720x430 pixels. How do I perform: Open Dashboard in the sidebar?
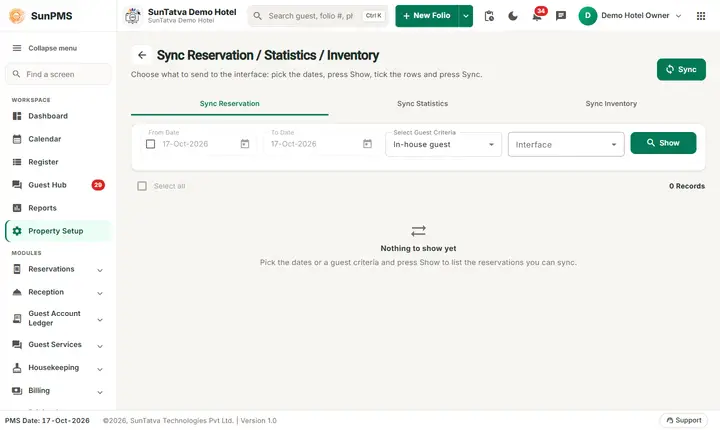click(58, 116)
